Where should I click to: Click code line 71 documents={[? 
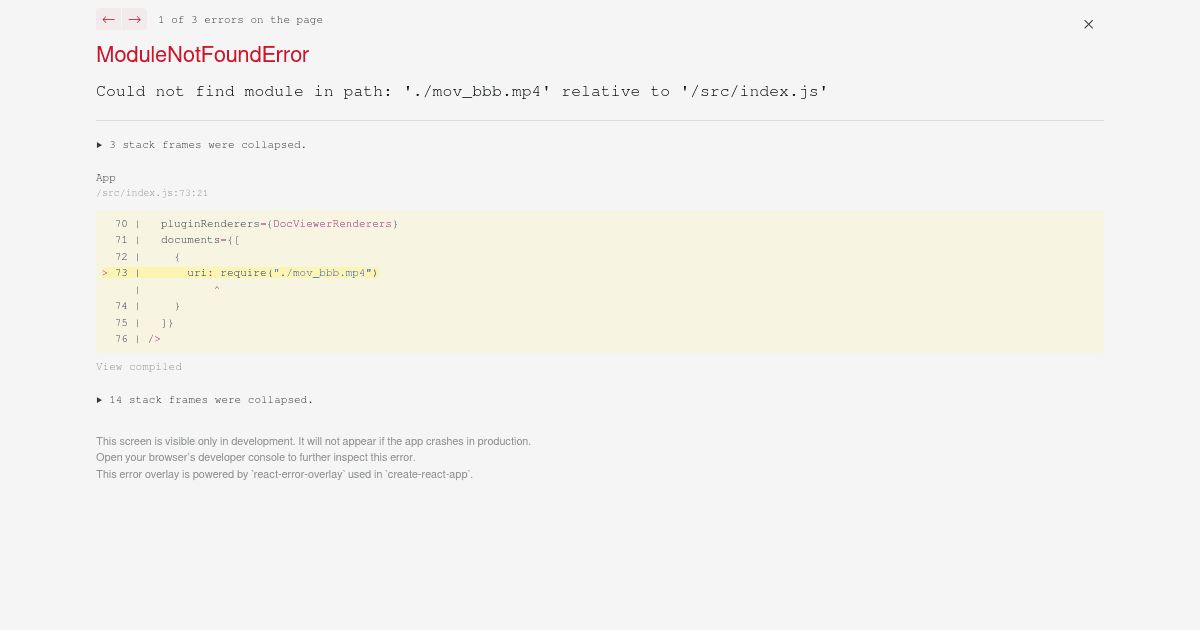click(178, 240)
